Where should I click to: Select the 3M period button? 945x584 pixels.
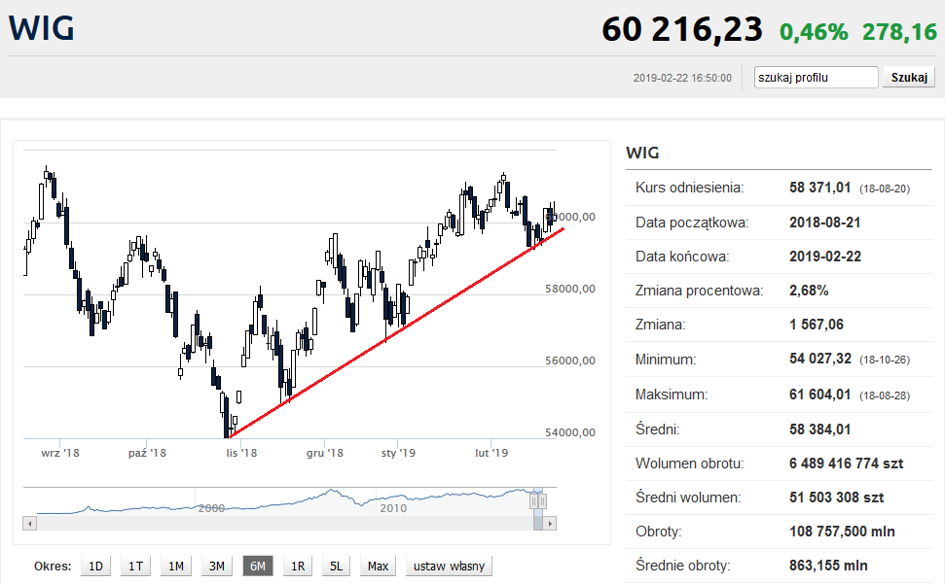[x=217, y=566]
